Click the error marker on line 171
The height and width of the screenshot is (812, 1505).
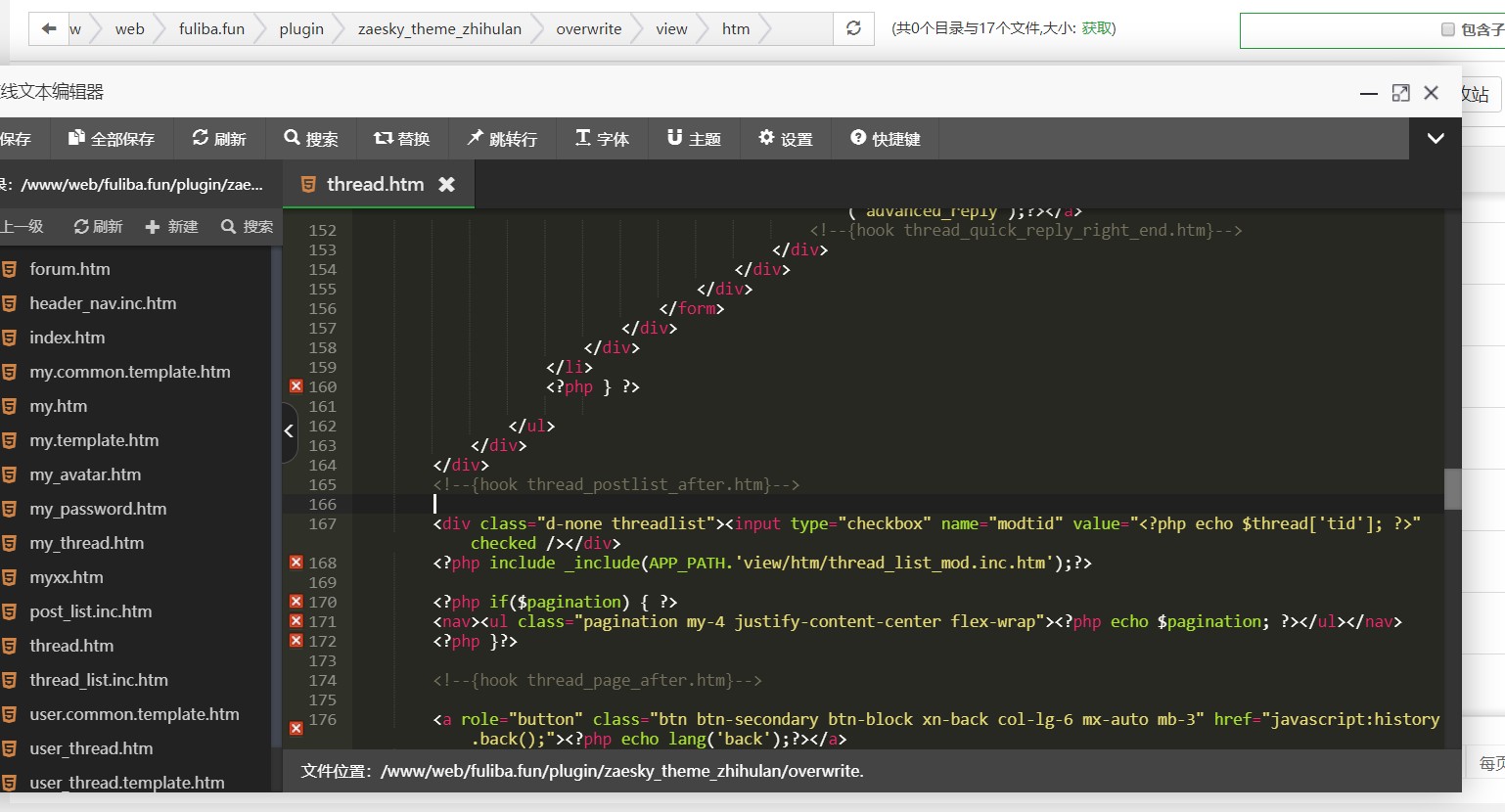[x=296, y=621]
